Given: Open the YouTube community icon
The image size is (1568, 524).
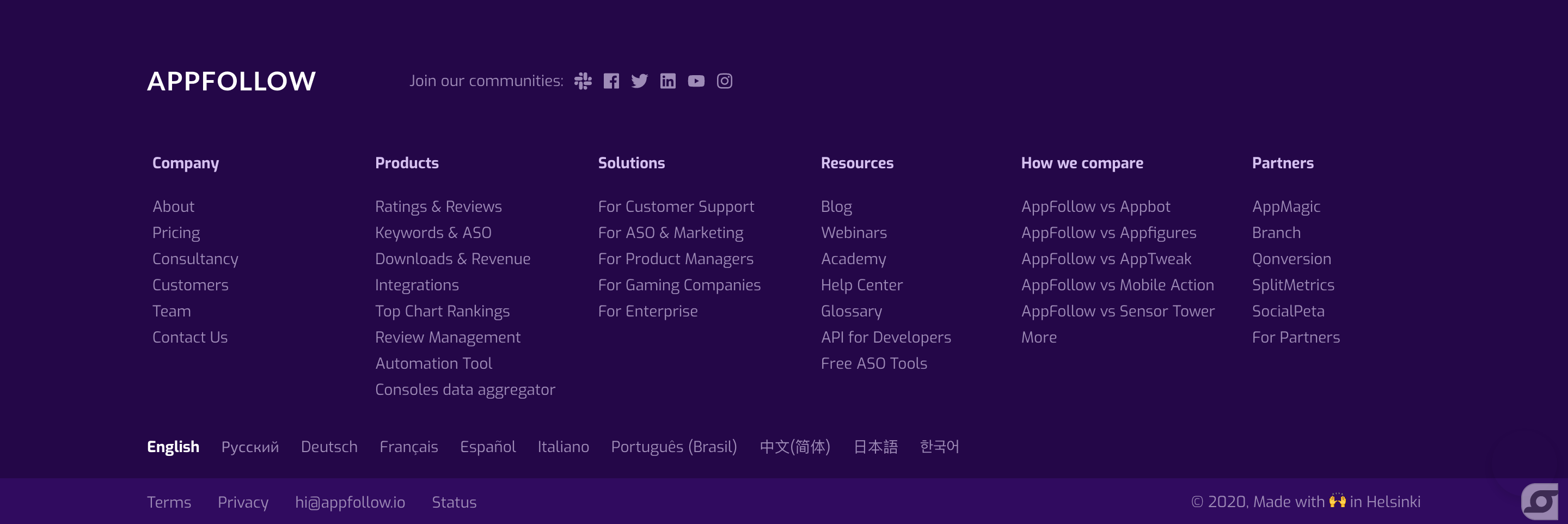Looking at the screenshot, I should pyautogui.click(x=696, y=81).
